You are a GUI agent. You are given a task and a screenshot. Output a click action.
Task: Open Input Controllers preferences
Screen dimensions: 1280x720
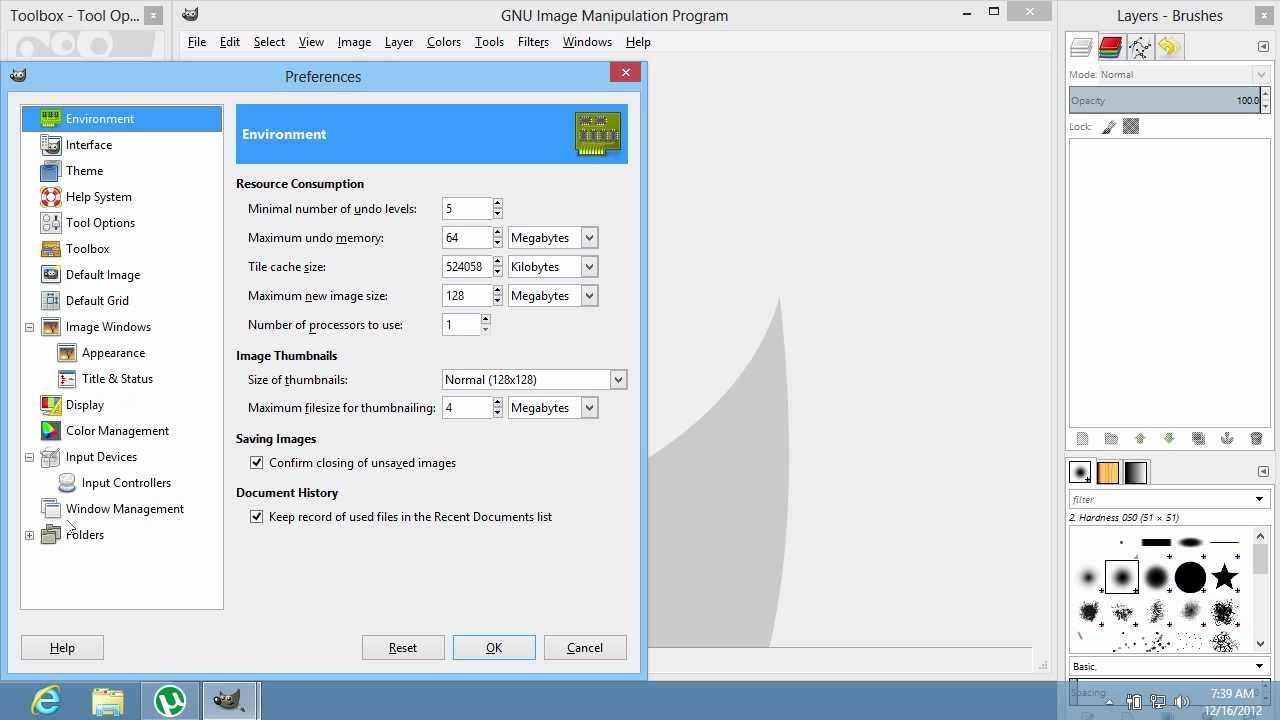[x=126, y=483]
